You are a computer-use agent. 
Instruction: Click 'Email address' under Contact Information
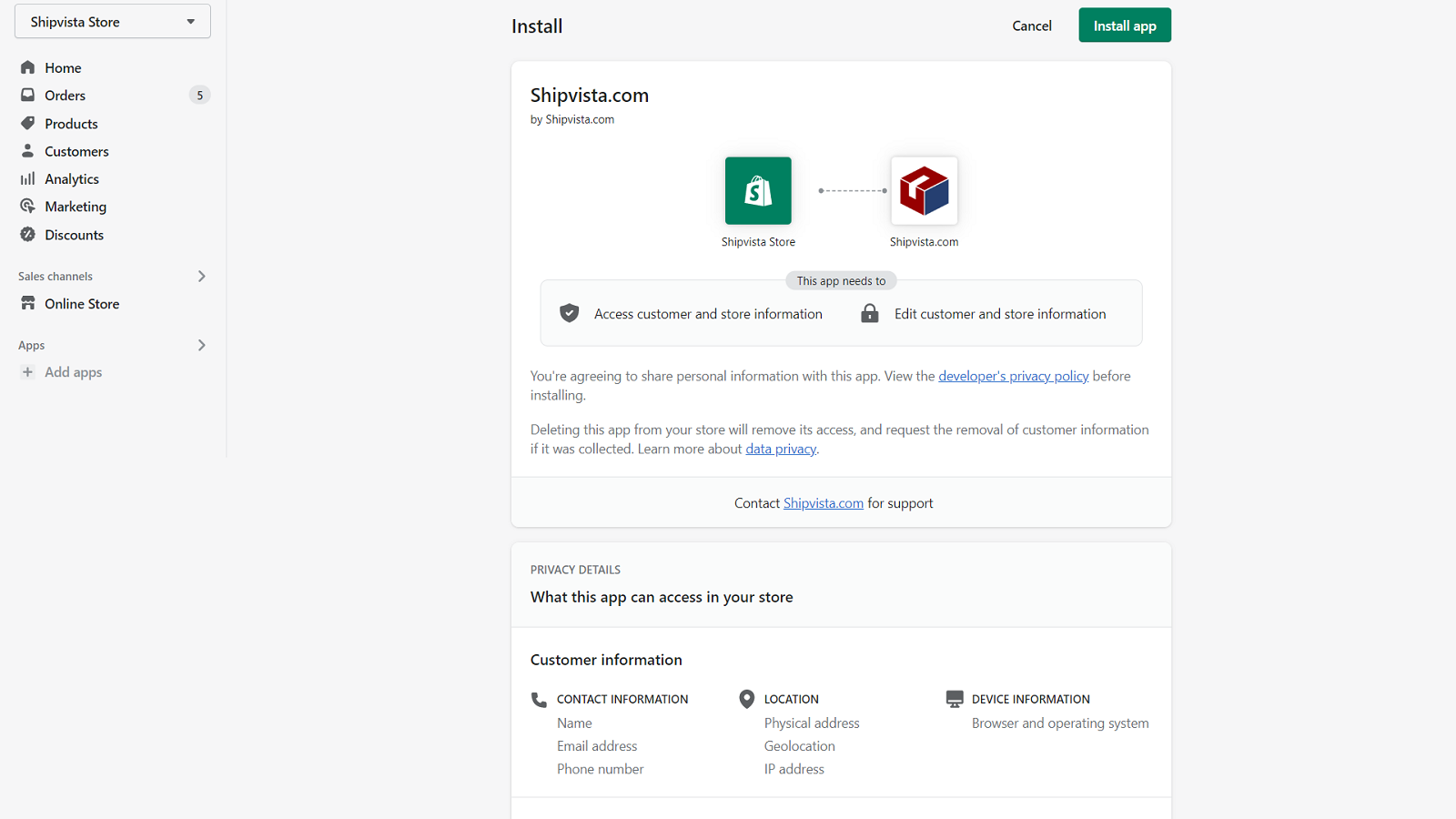[597, 746]
